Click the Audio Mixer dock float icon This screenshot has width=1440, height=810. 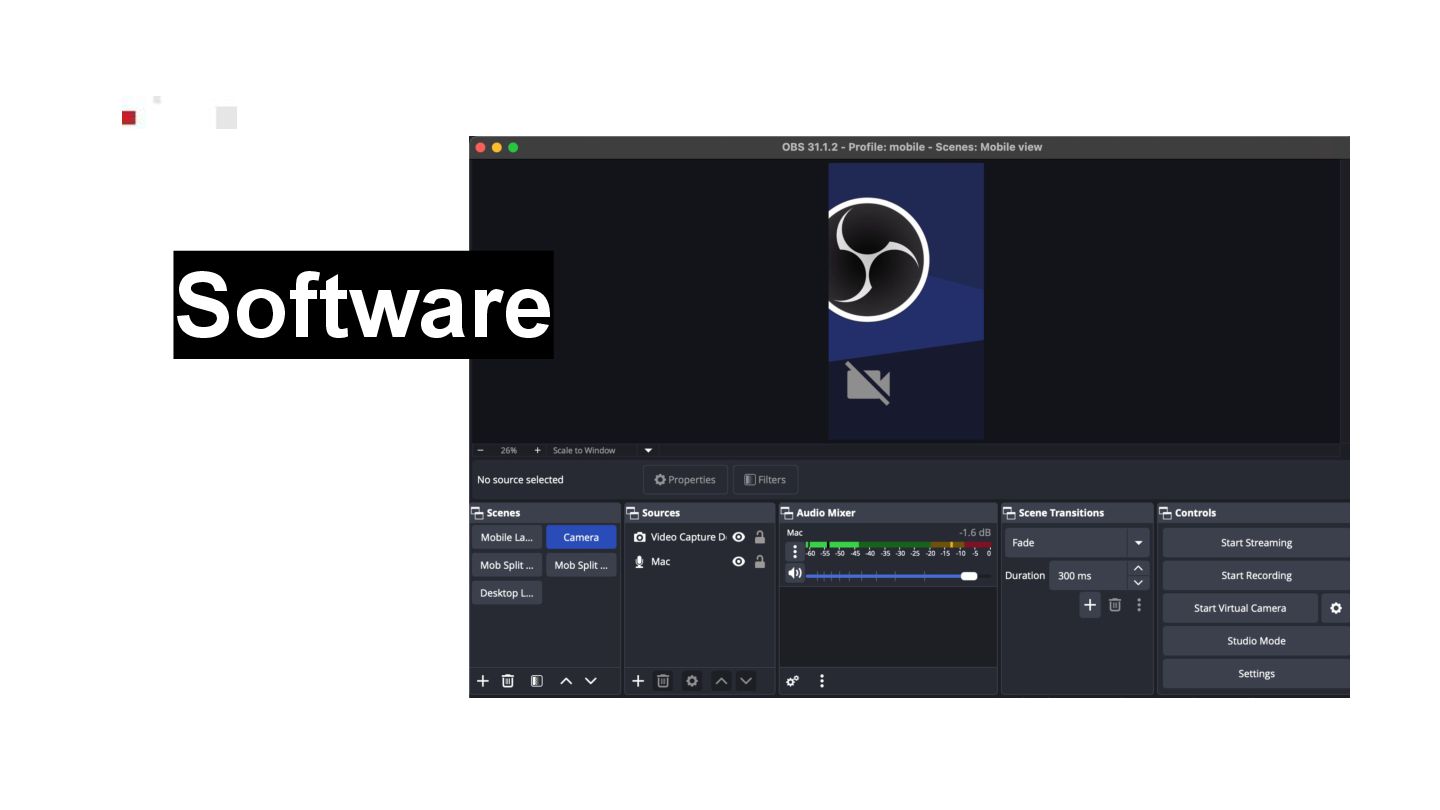787,513
